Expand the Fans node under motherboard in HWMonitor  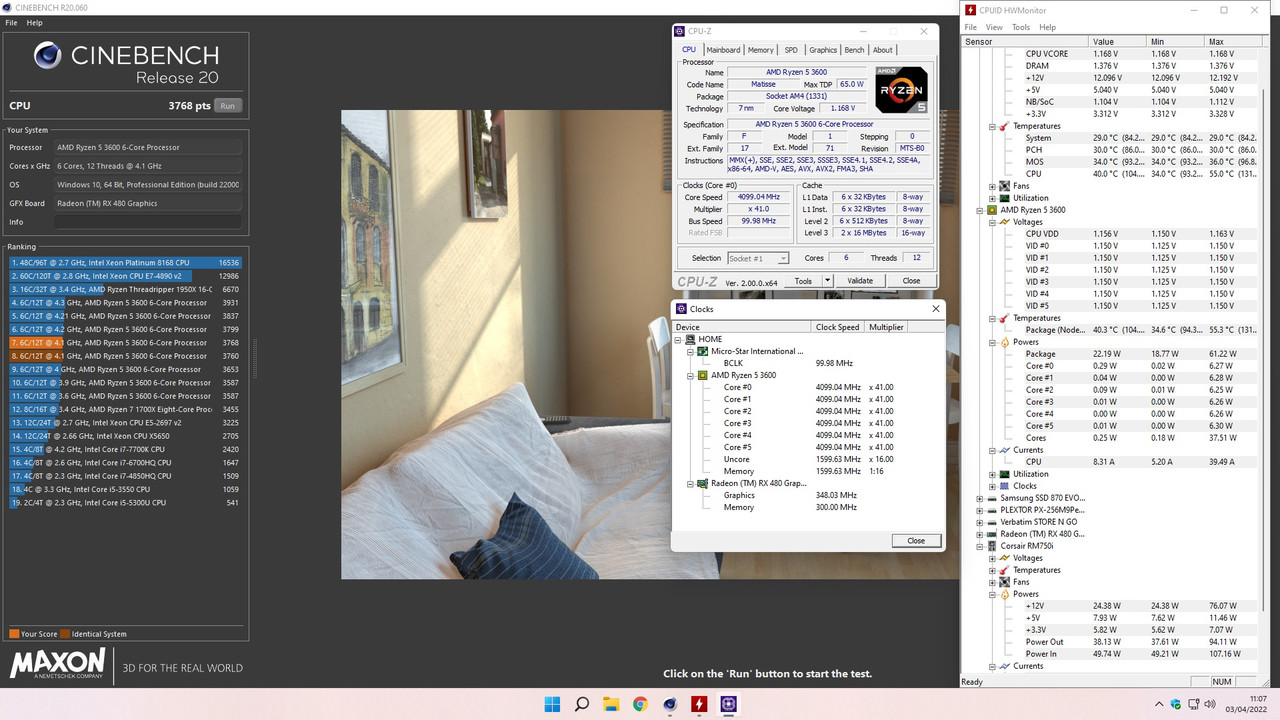(992, 186)
